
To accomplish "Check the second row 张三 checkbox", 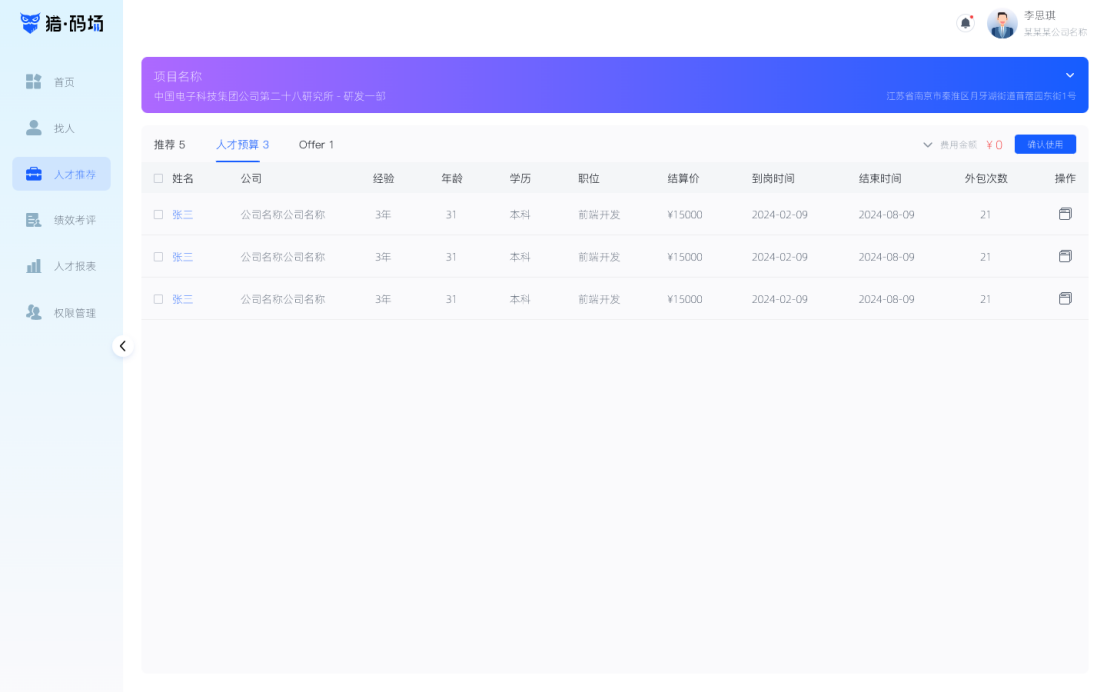I will 158,256.
